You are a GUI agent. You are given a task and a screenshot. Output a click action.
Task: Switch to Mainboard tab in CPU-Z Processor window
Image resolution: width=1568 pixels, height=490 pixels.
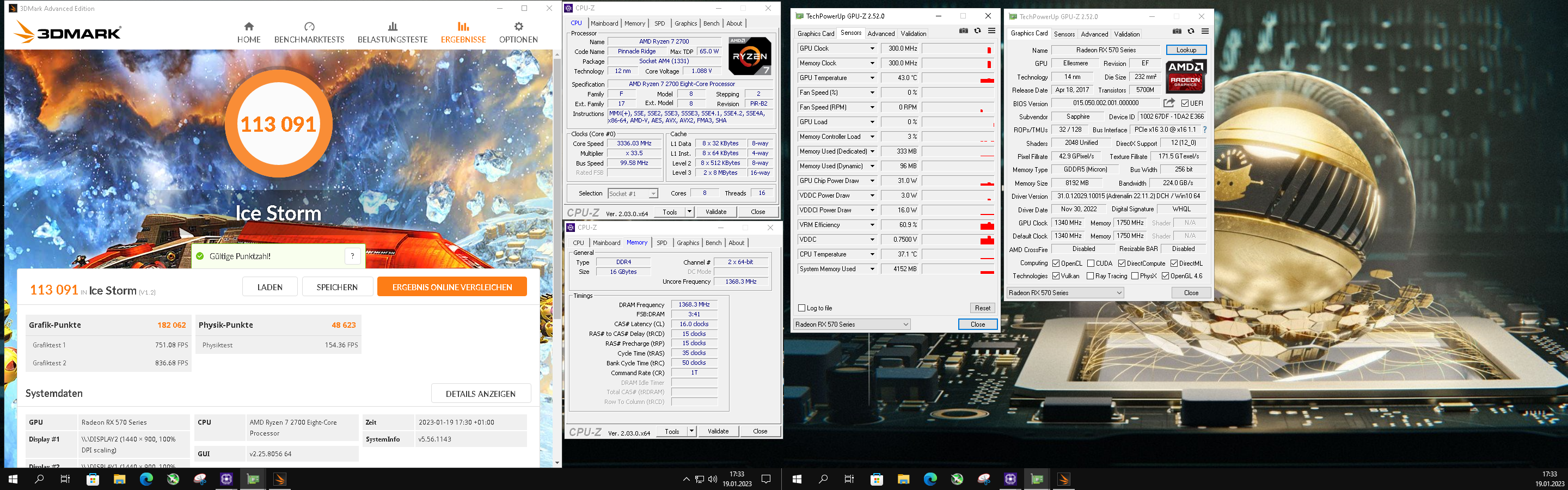(x=604, y=24)
